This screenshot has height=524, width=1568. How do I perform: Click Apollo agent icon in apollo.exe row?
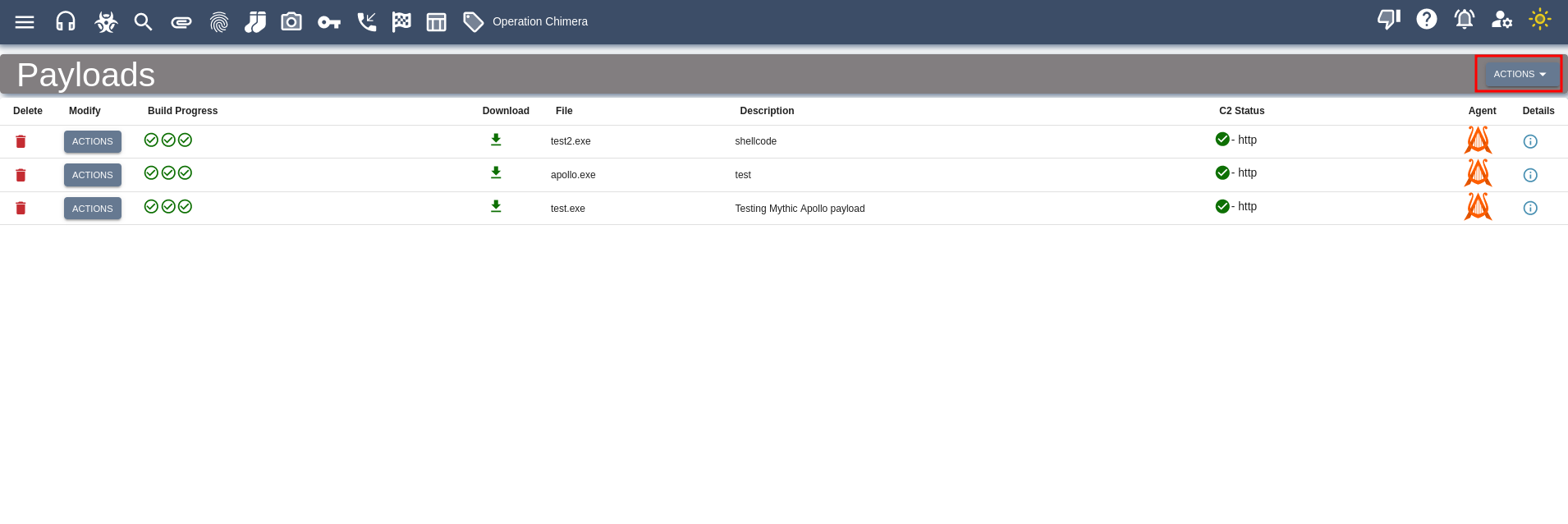pyautogui.click(x=1478, y=172)
